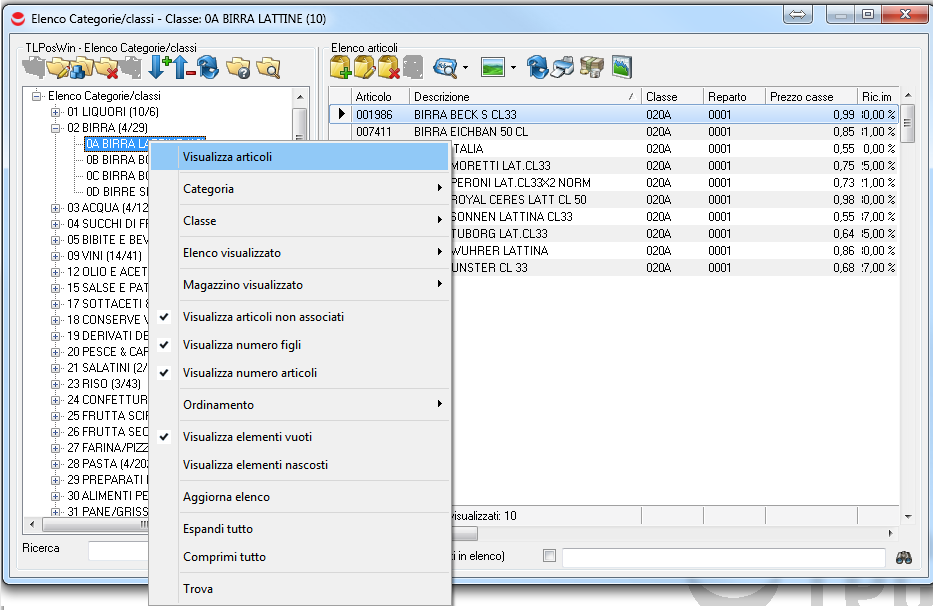Click the add new article icon
Image resolution: width=934 pixels, height=610 pixels.
[x=340, y=68]
